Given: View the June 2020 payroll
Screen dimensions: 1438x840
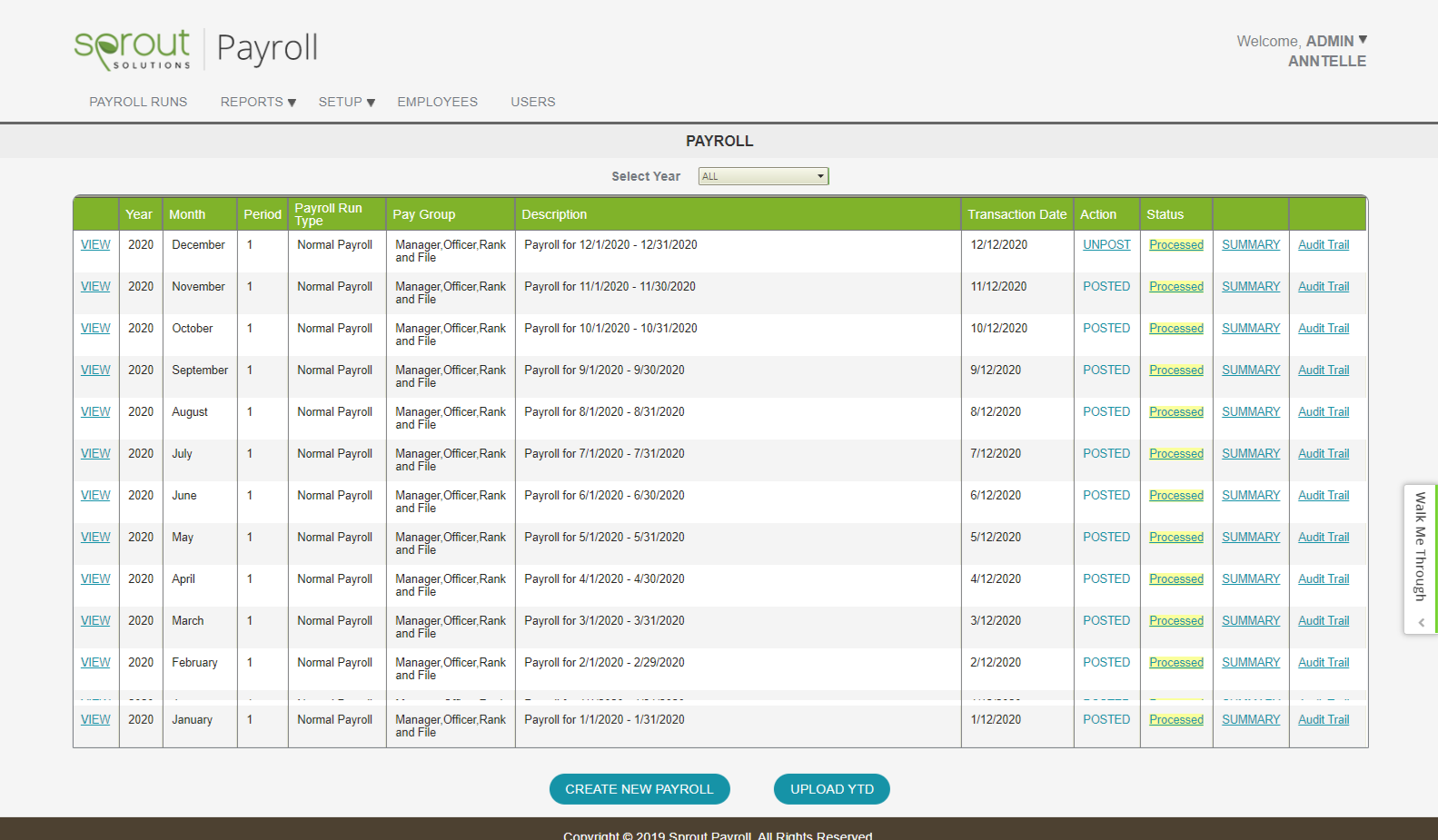Looking at the screenshot, I should pyautogui.click(x=95, y=495).
